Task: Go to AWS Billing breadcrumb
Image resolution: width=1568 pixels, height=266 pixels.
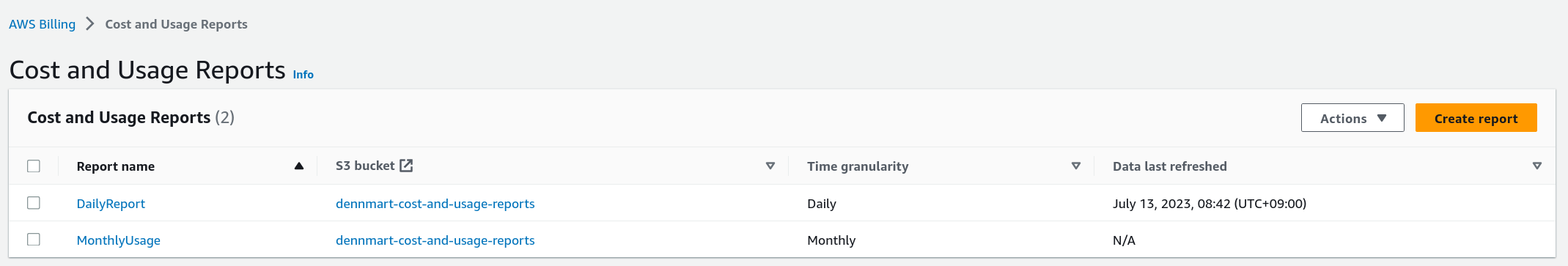Action: 42,24
